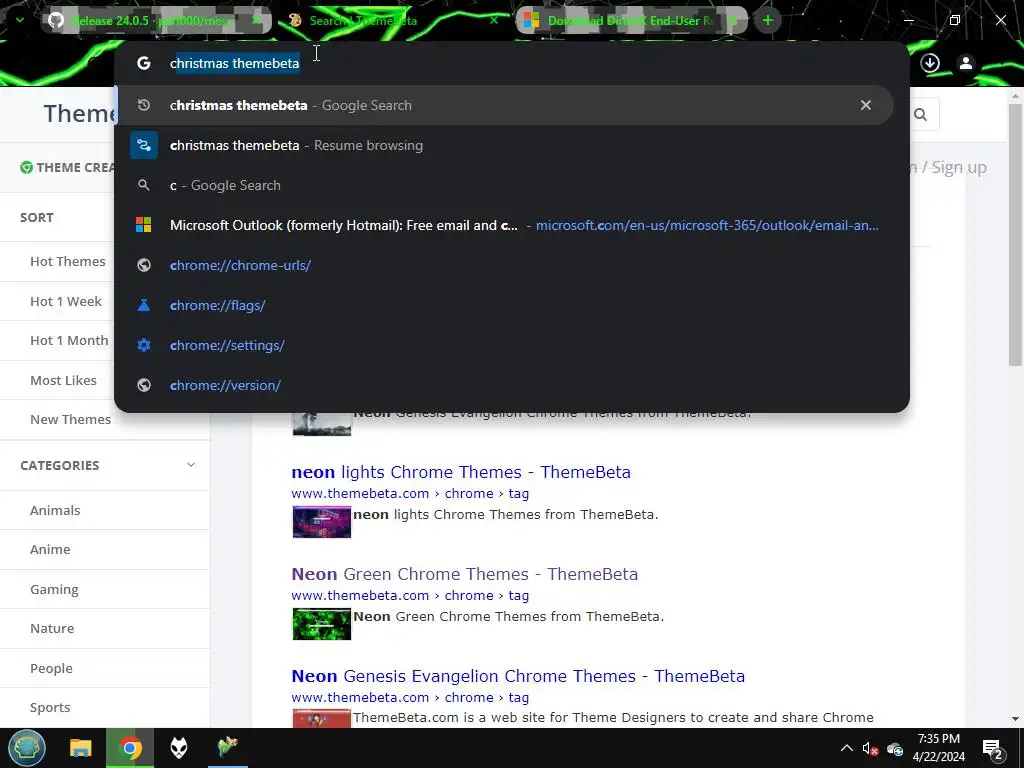
Task: Open the Microsoft Outlook suggestion
Action: pyautogui.click(x=504, y=225)
